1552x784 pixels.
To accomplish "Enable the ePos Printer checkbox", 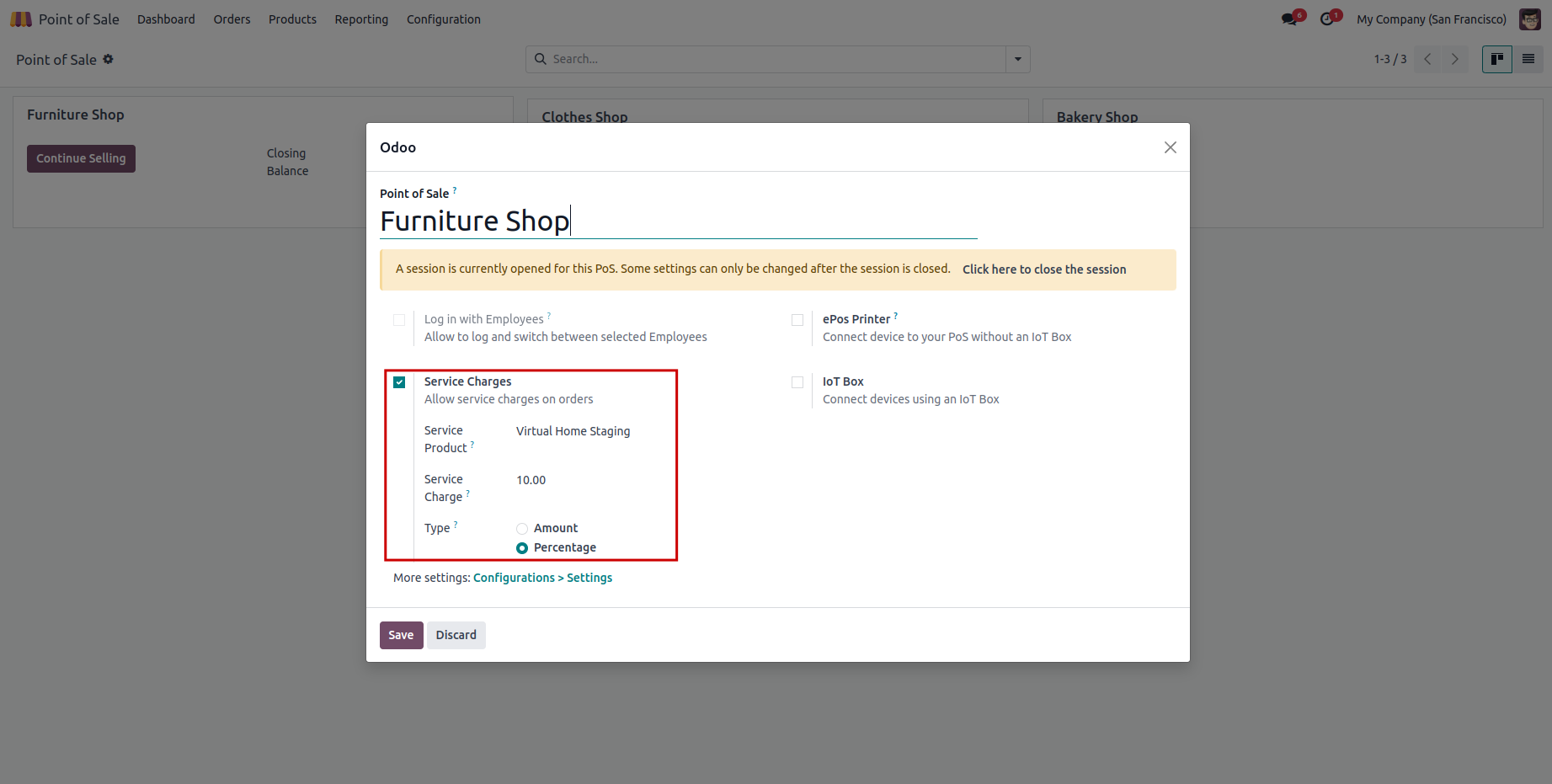I will pos(797,320).
